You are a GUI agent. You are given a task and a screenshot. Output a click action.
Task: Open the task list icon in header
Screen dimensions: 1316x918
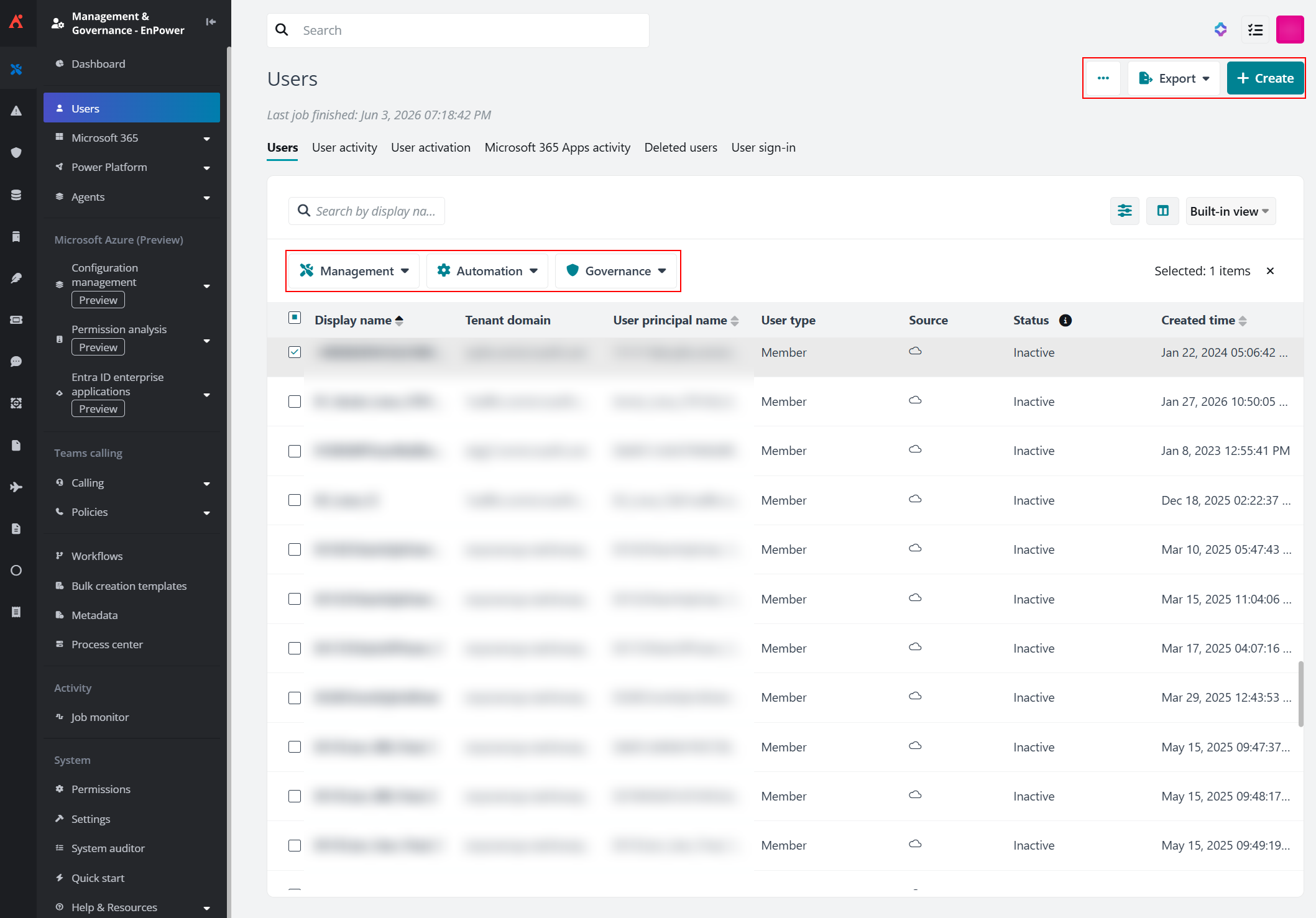click(1255, 30)
